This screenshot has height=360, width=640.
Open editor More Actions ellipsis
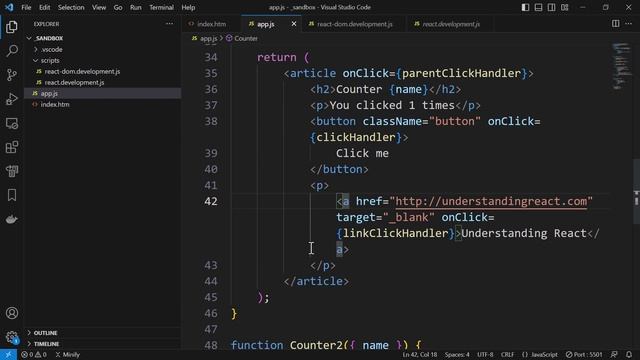coord(629,24)
